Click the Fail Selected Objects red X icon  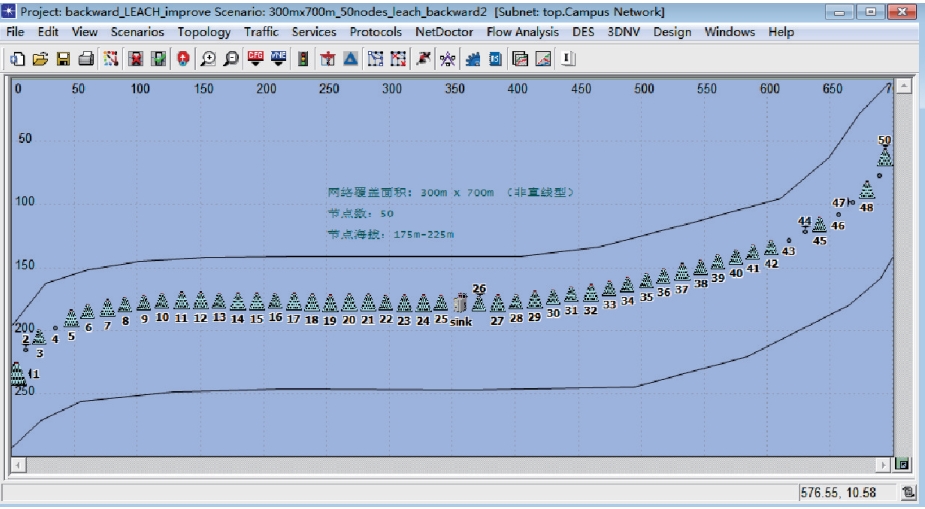136,59
